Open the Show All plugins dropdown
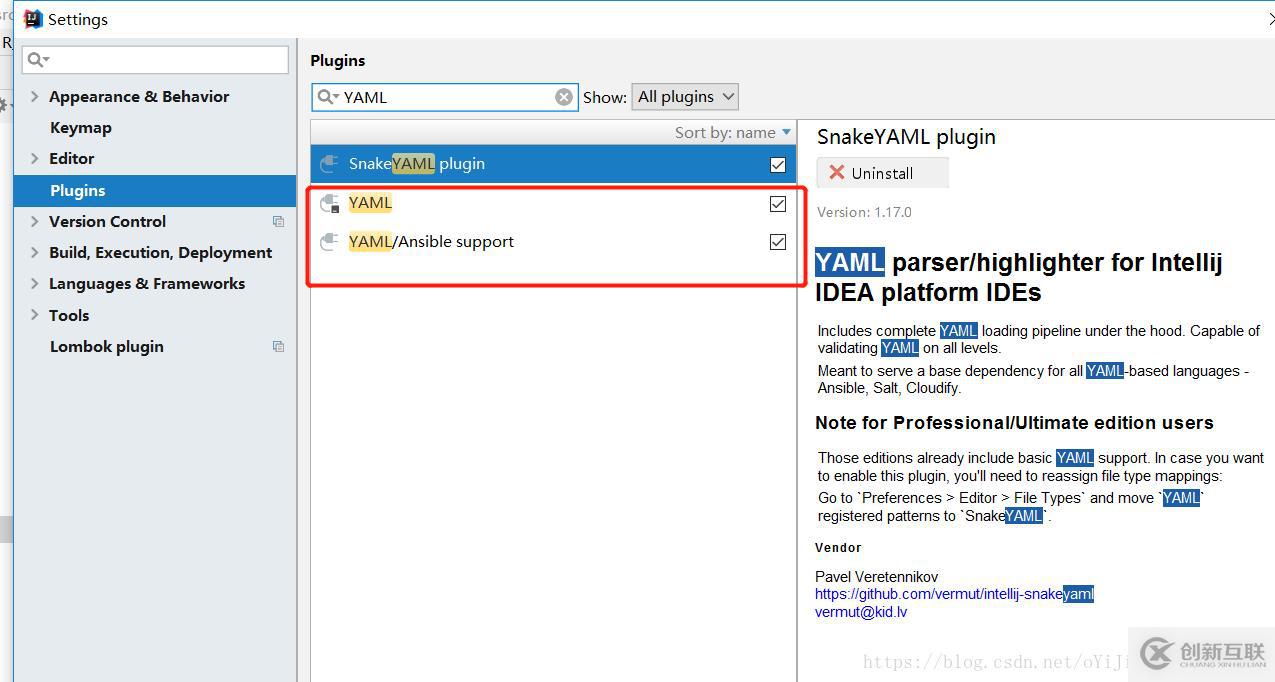This screenshot has height=682, width=1275. (685, 96)
